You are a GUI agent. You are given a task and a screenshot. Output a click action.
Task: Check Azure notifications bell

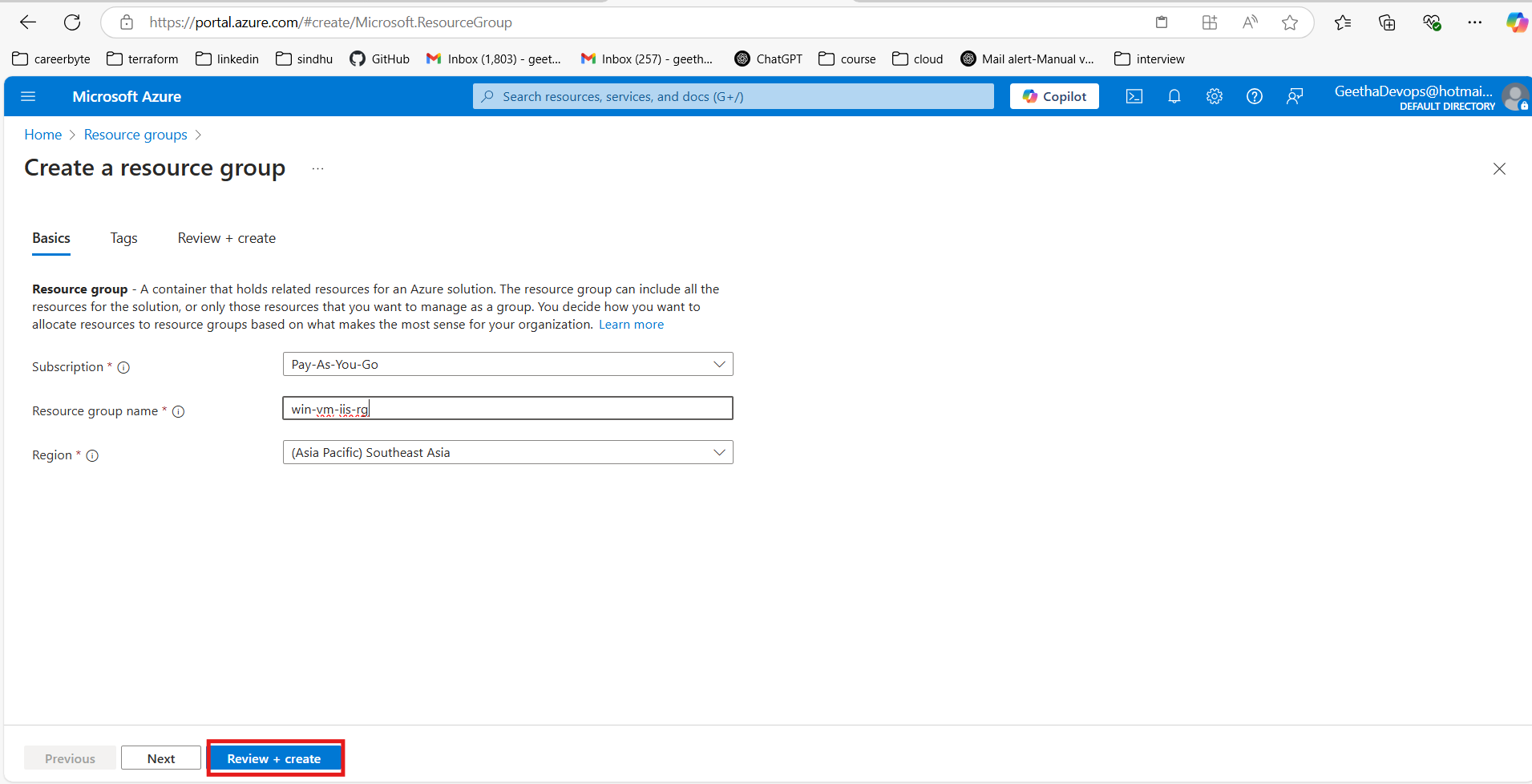pyautogui.click(x=1174, y=96)
